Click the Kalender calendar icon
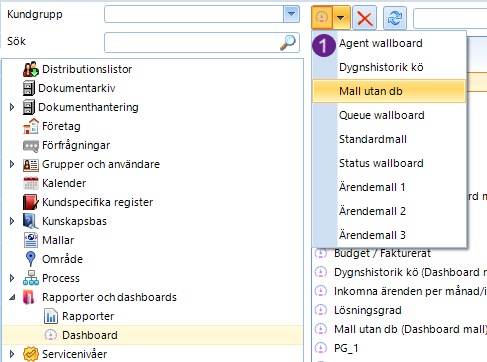This screenshot has height=362, width=487. pyautogui.click(x=31, y=183)
